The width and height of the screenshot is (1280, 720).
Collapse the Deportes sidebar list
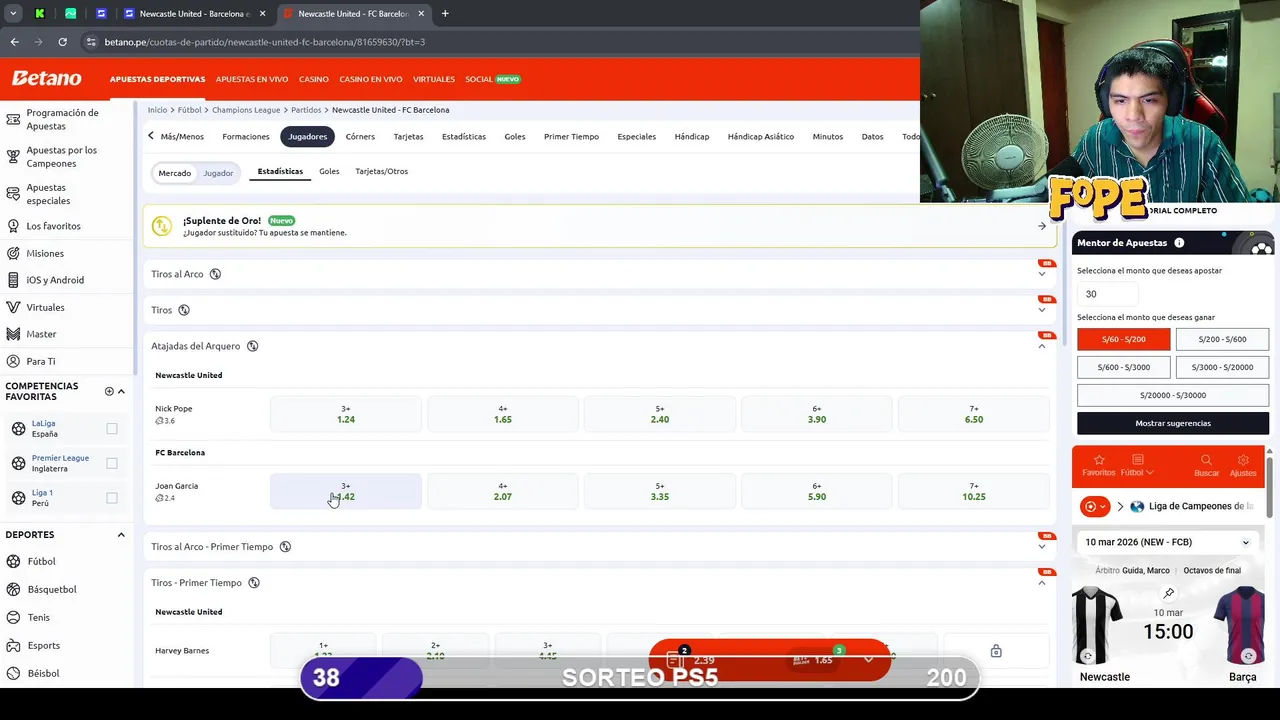click(121, 535)
